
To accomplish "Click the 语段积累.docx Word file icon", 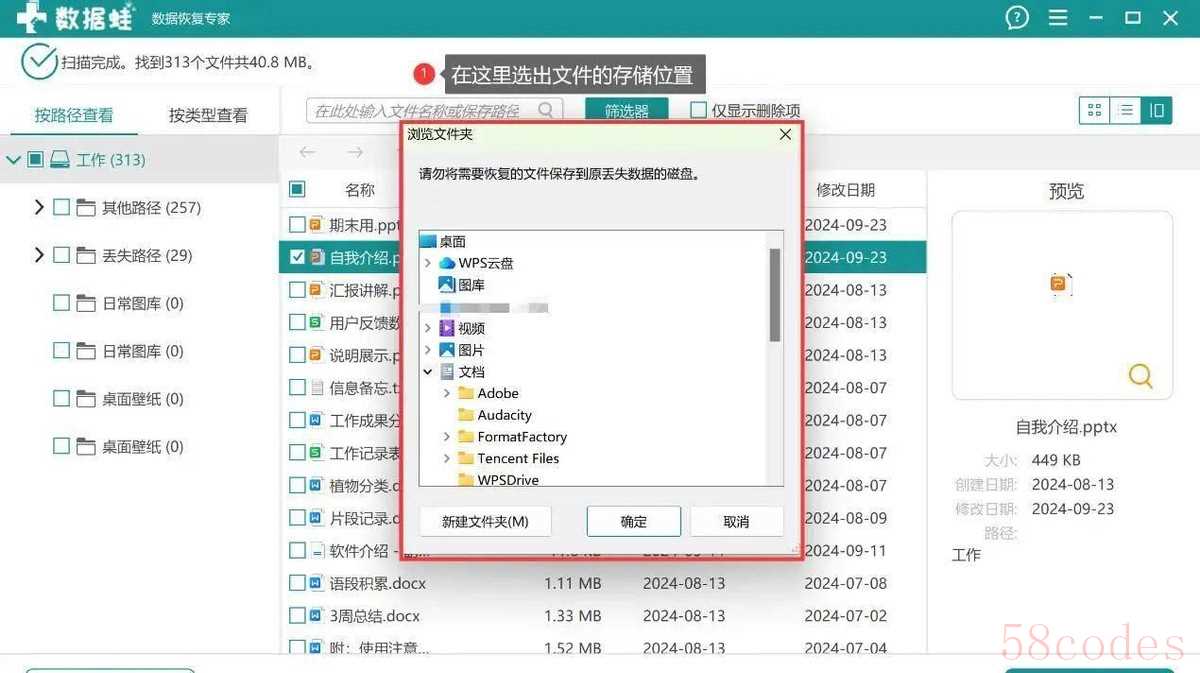I will click(317, 583).
